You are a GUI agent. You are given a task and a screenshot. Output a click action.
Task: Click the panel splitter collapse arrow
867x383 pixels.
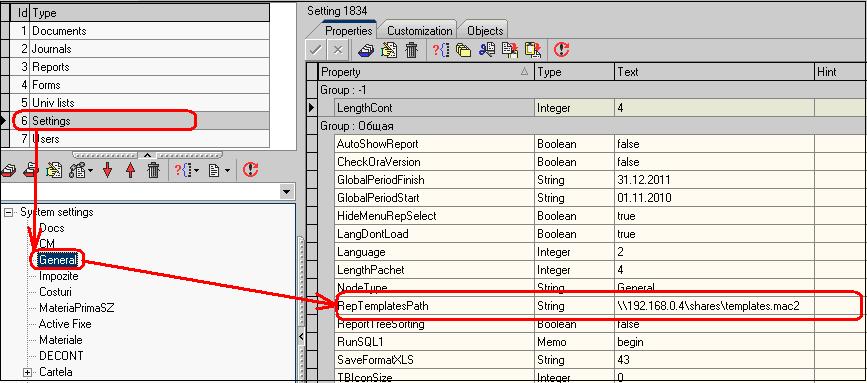click(x=301, y=336)
